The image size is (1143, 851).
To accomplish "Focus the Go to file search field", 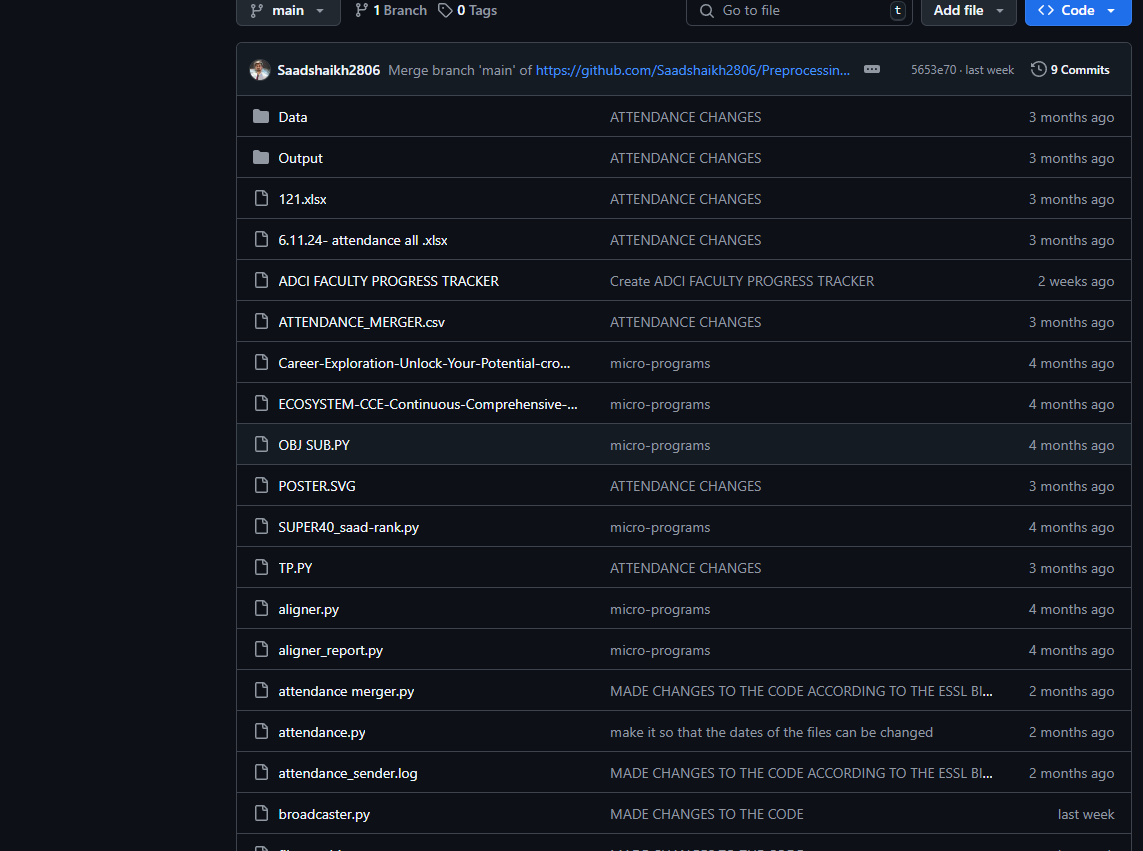I will point(799,11).
